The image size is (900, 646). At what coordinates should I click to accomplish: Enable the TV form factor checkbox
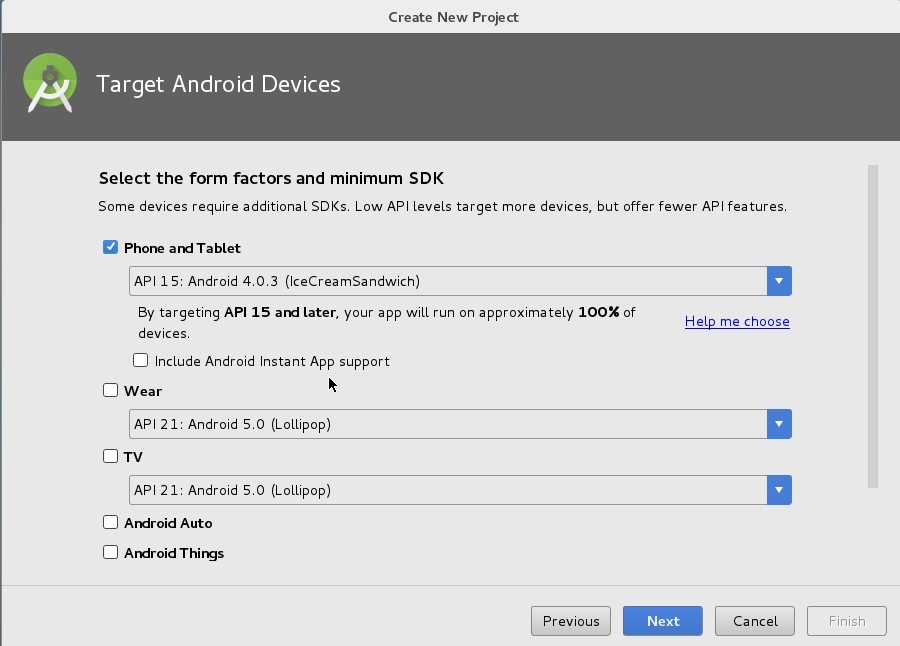click(x=111, y=456)
